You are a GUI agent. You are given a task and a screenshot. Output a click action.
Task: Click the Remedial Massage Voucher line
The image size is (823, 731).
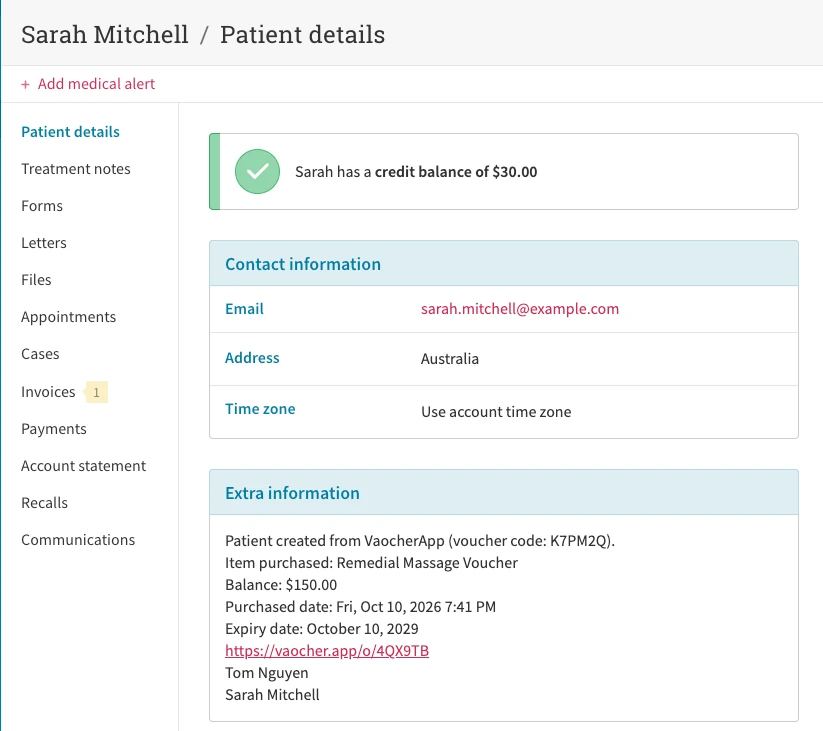tap(372, 563)
